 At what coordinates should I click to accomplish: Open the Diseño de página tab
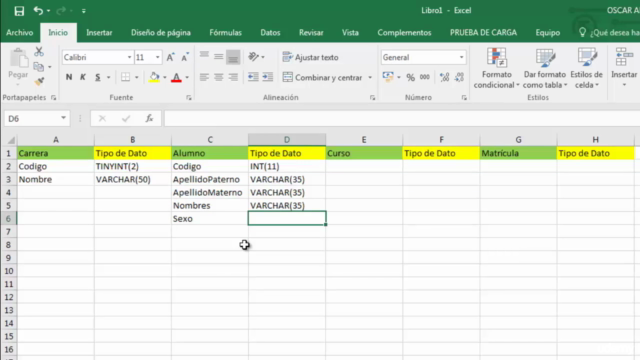click(161, 33)
